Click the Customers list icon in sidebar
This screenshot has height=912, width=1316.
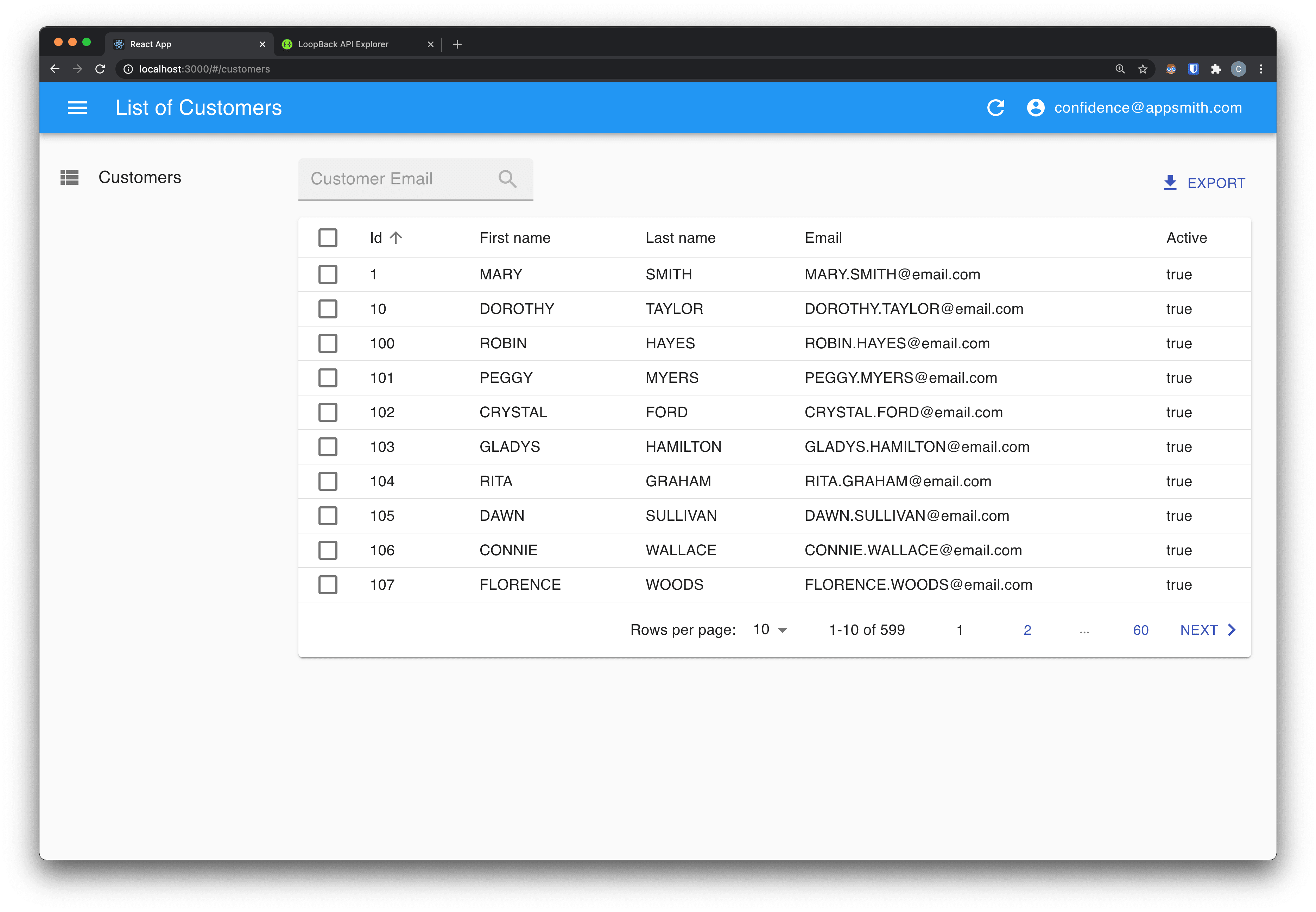point(70,178)
